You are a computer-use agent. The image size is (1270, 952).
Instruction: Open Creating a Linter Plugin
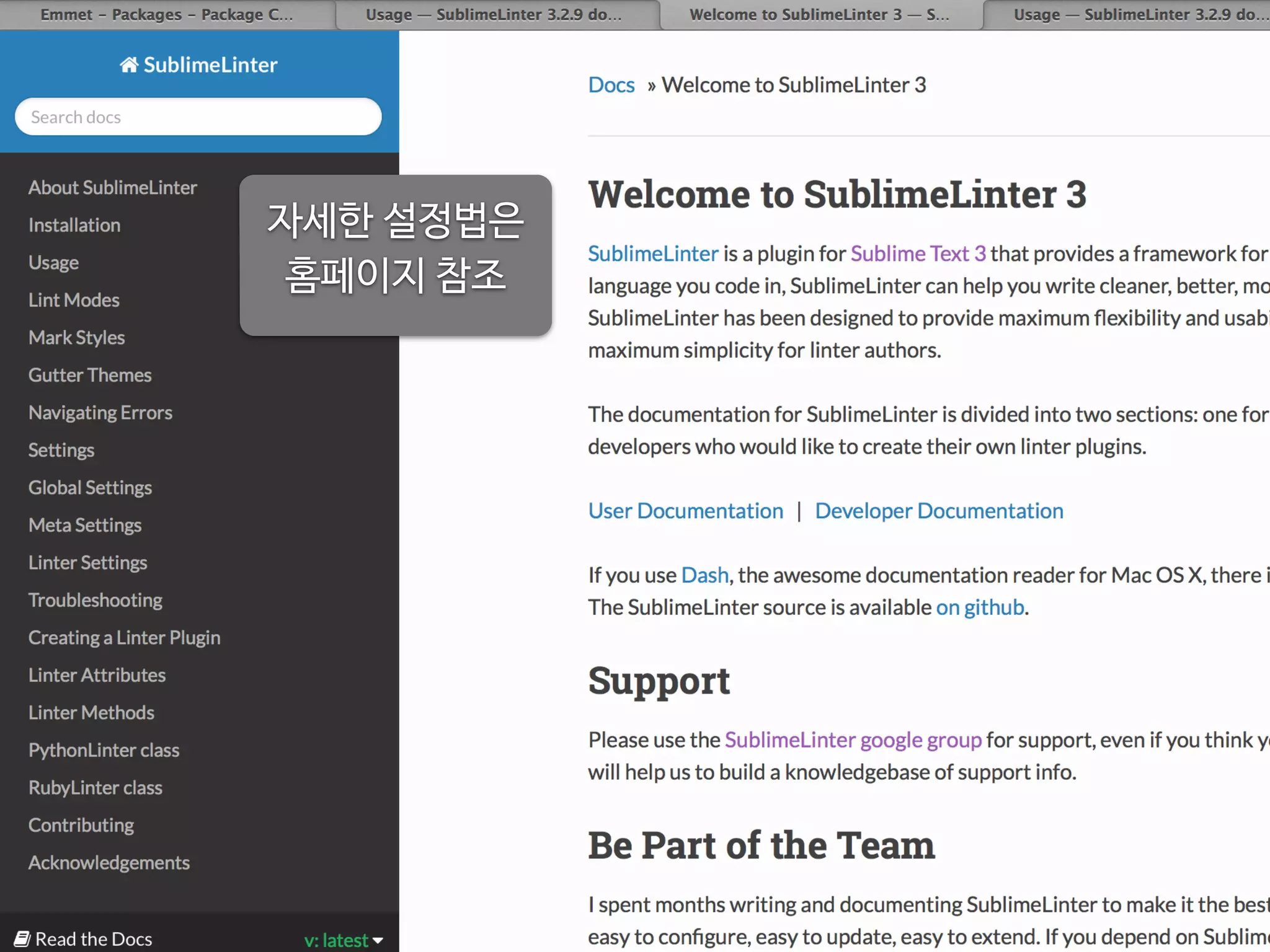pyautogui.click(x=125, y=638)
